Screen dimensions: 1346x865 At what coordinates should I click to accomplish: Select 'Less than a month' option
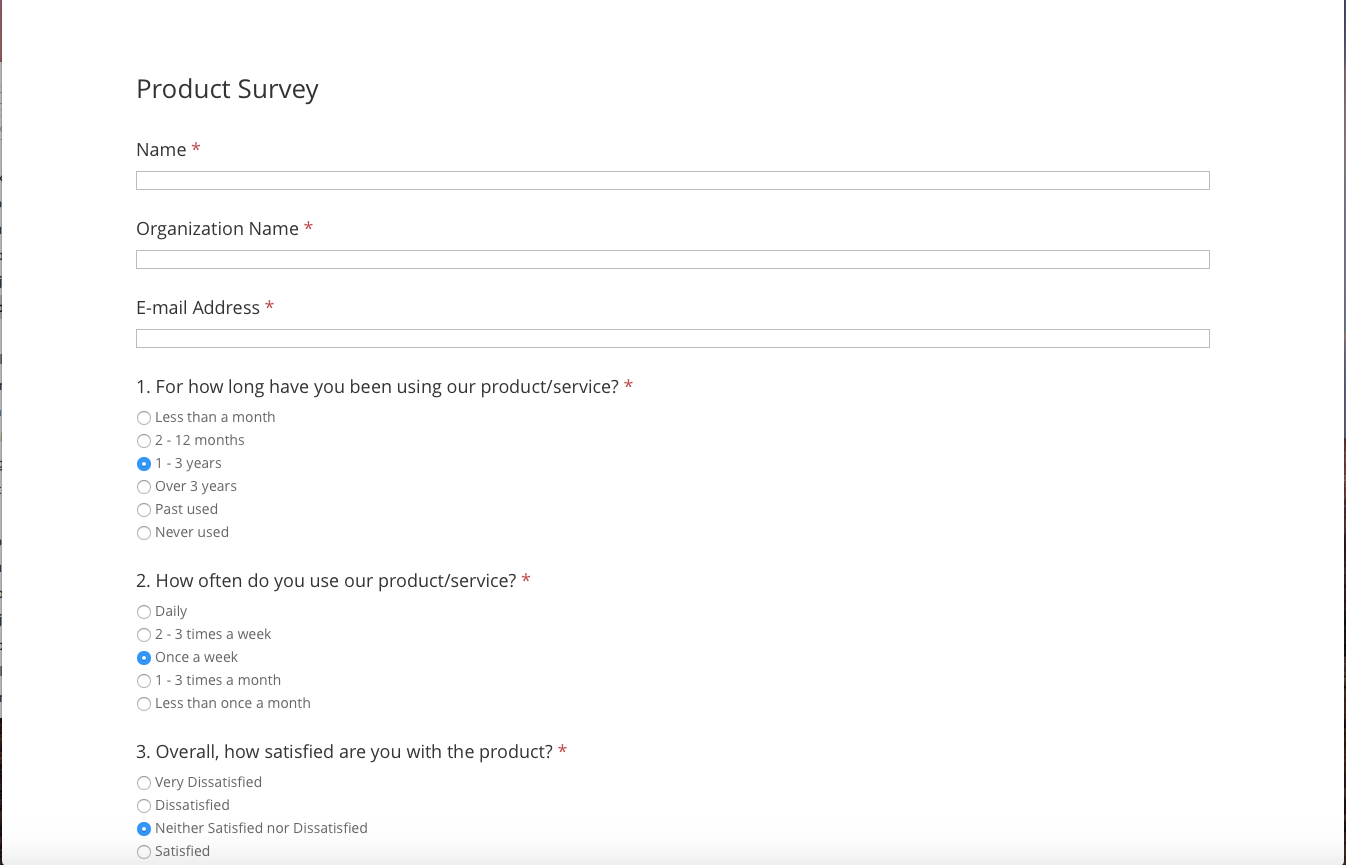[144, 418]
